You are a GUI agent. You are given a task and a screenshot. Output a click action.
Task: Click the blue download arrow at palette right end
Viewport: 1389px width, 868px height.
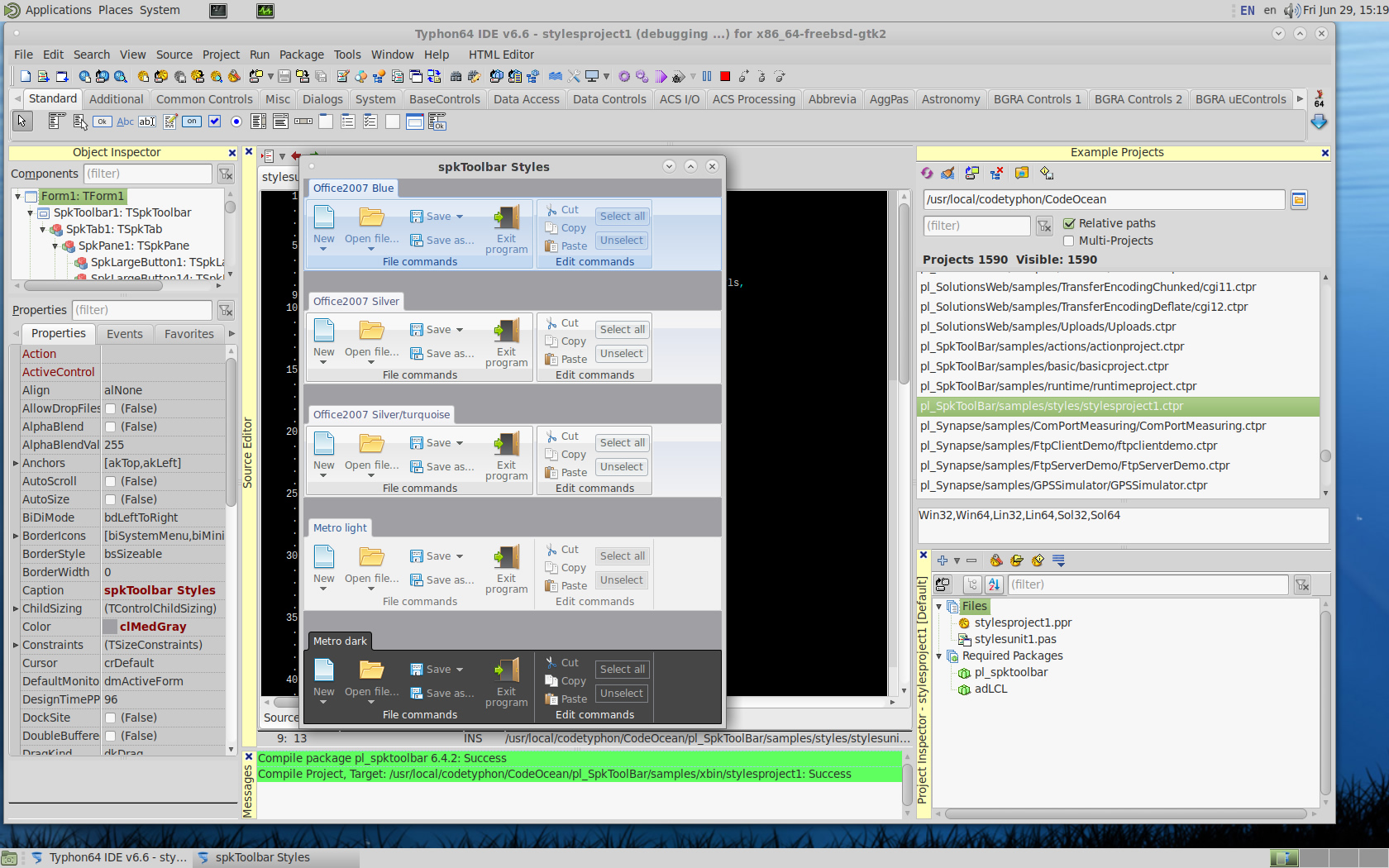click(x=1319, y=122)
